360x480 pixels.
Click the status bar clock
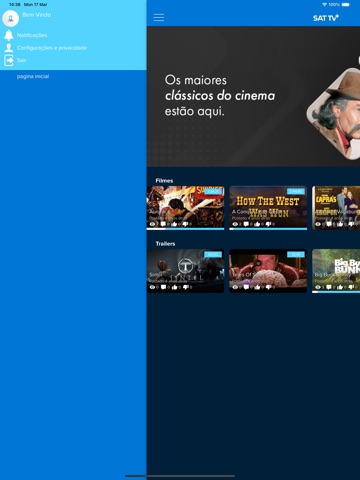pyautogui.click(x=15, y=5)
